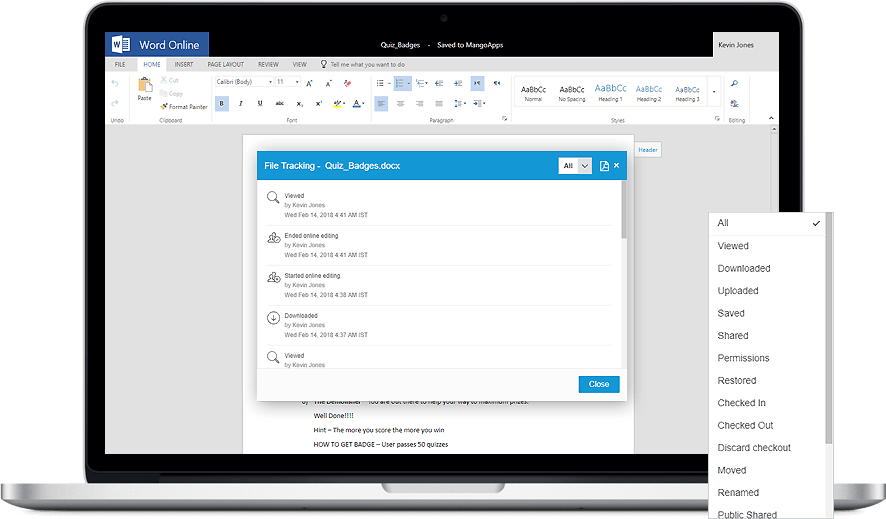Click the Redo arrow icon
Image resolution: width=886 pixels, height=519 pixels.
(x=115, y=103)
